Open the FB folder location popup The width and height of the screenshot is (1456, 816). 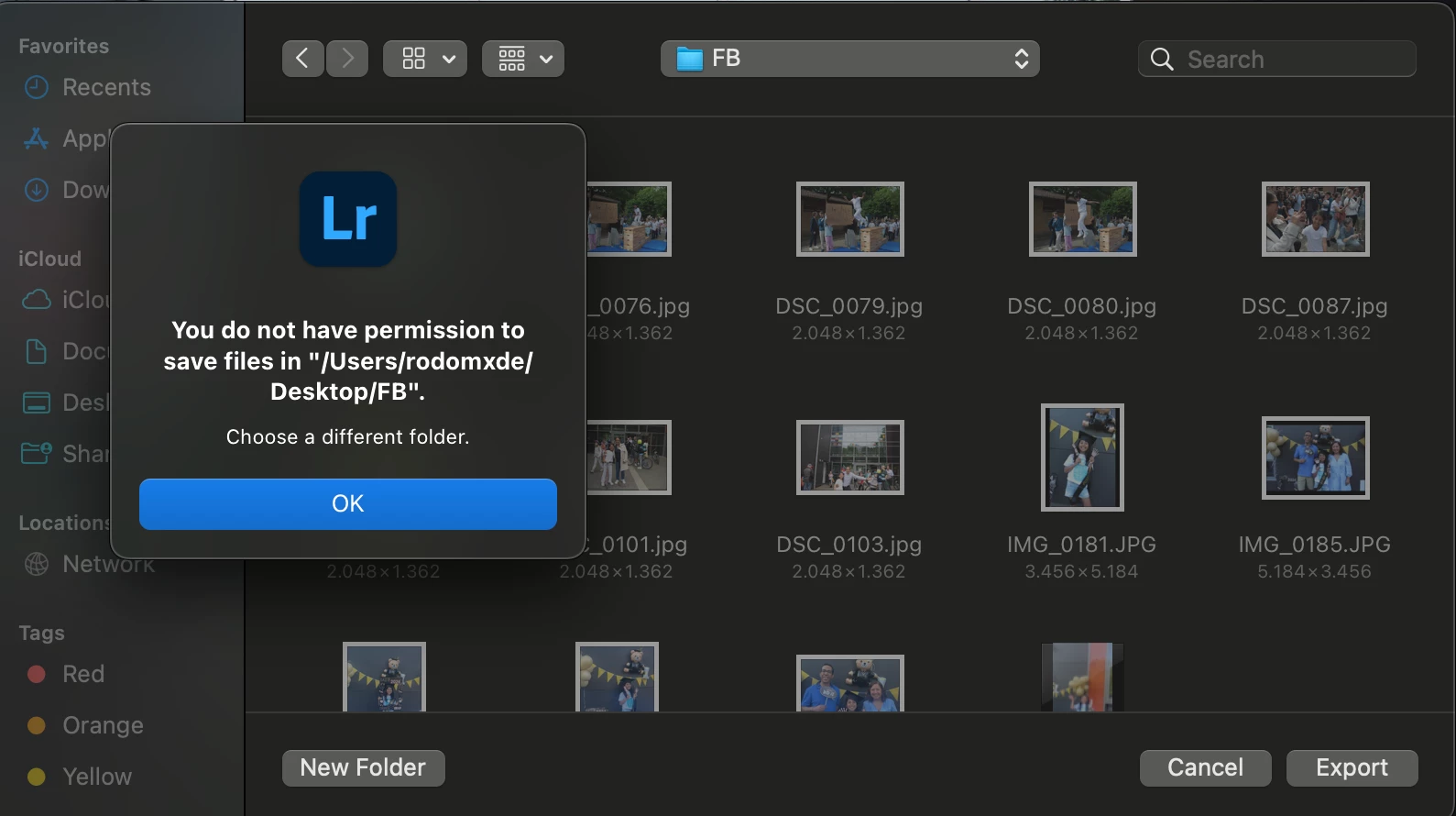[849, 59]
